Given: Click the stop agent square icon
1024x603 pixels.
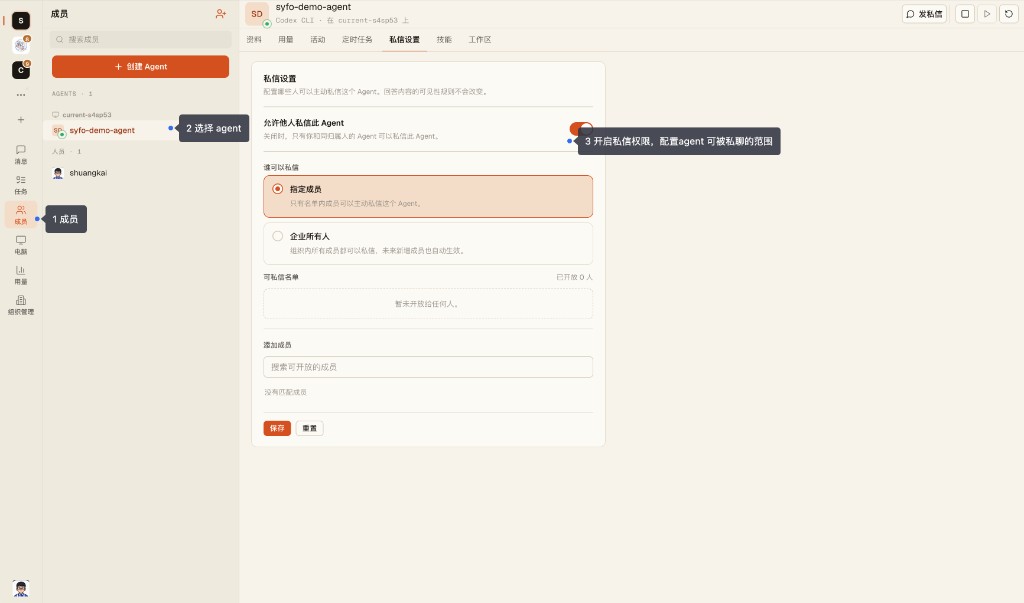Looking at the screenshot, I should (965, 14).
